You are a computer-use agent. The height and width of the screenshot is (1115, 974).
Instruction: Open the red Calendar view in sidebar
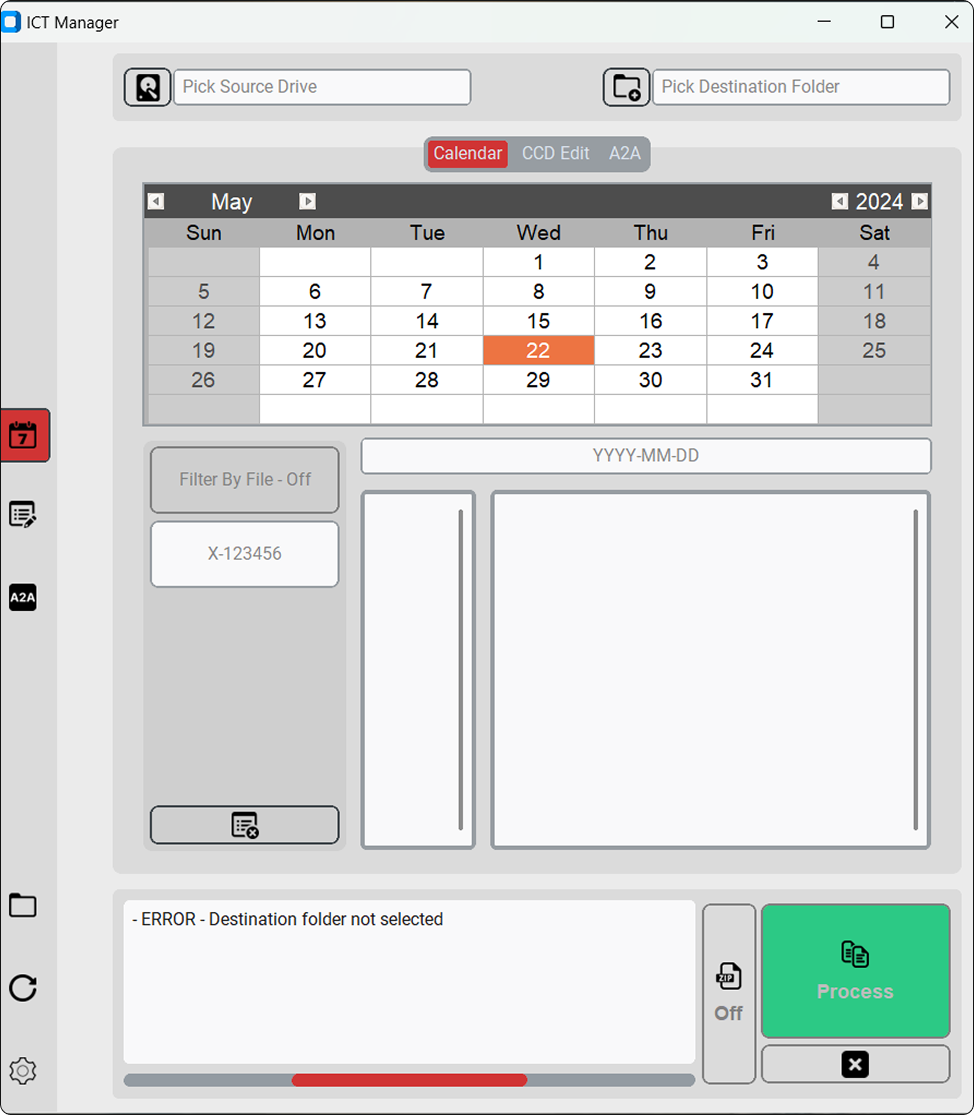click(24, 436)
